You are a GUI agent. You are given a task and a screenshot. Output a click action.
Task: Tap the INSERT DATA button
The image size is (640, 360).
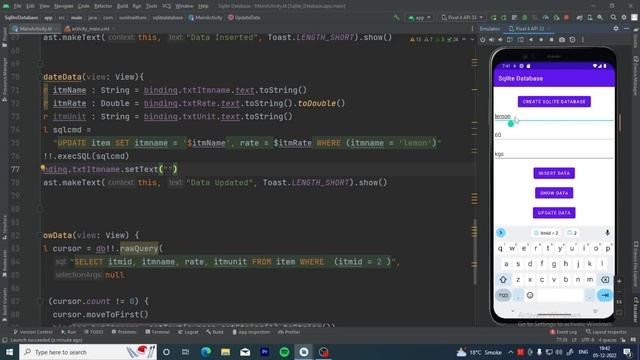tap(554, 173)
